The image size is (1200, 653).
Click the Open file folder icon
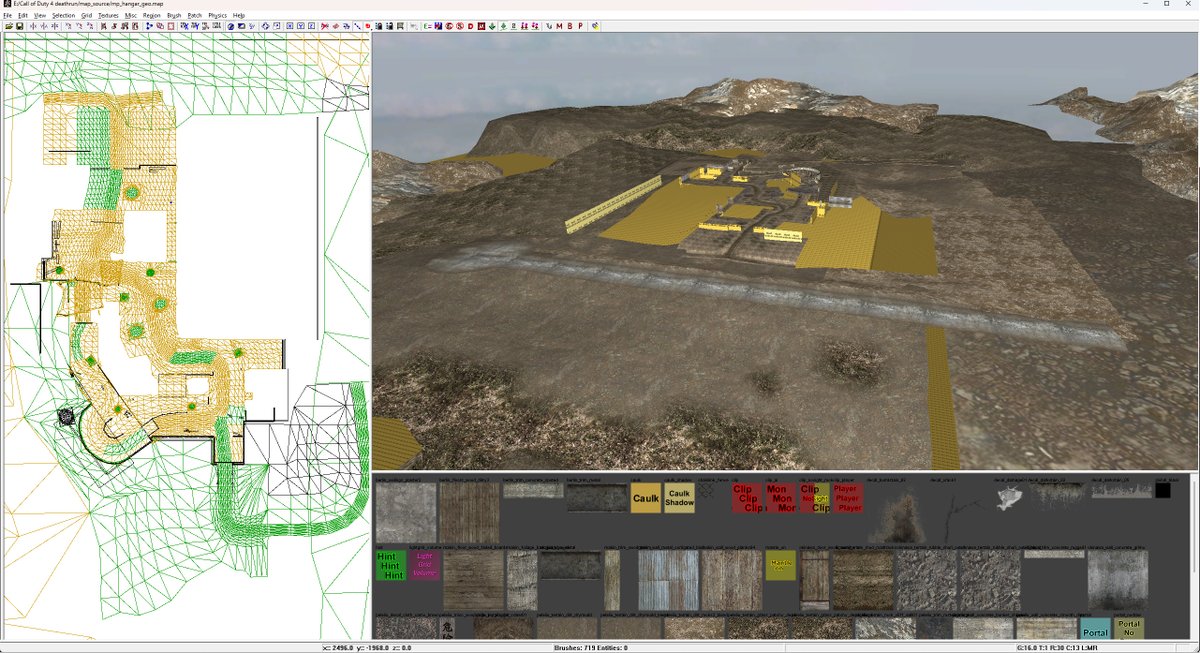(9, 26)
